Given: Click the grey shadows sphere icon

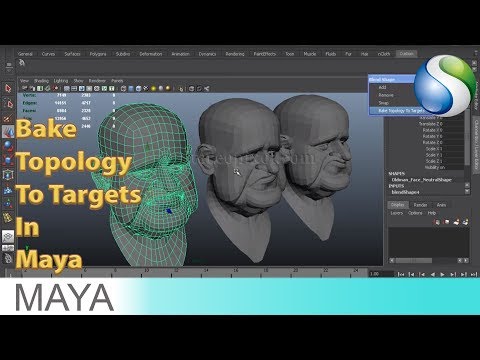Looking at the screenshot, I should coord(161,88).
